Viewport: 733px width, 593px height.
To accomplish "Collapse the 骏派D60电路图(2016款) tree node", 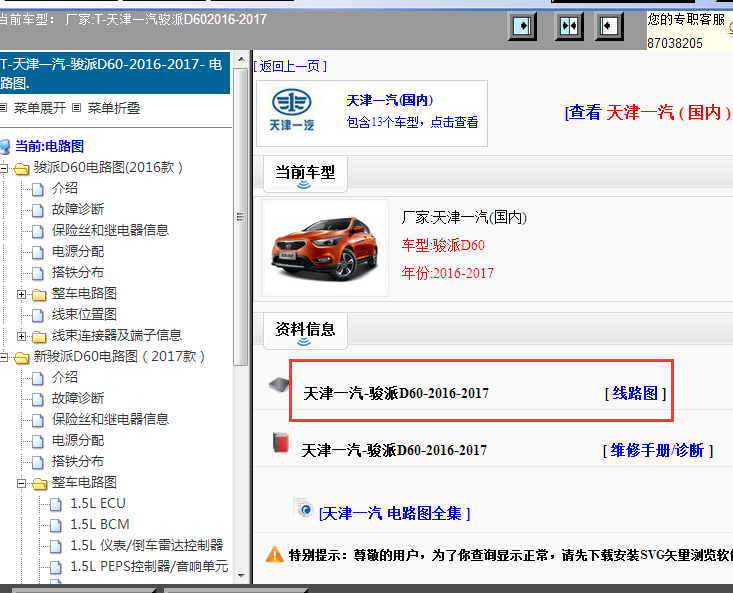I will 4,168.
